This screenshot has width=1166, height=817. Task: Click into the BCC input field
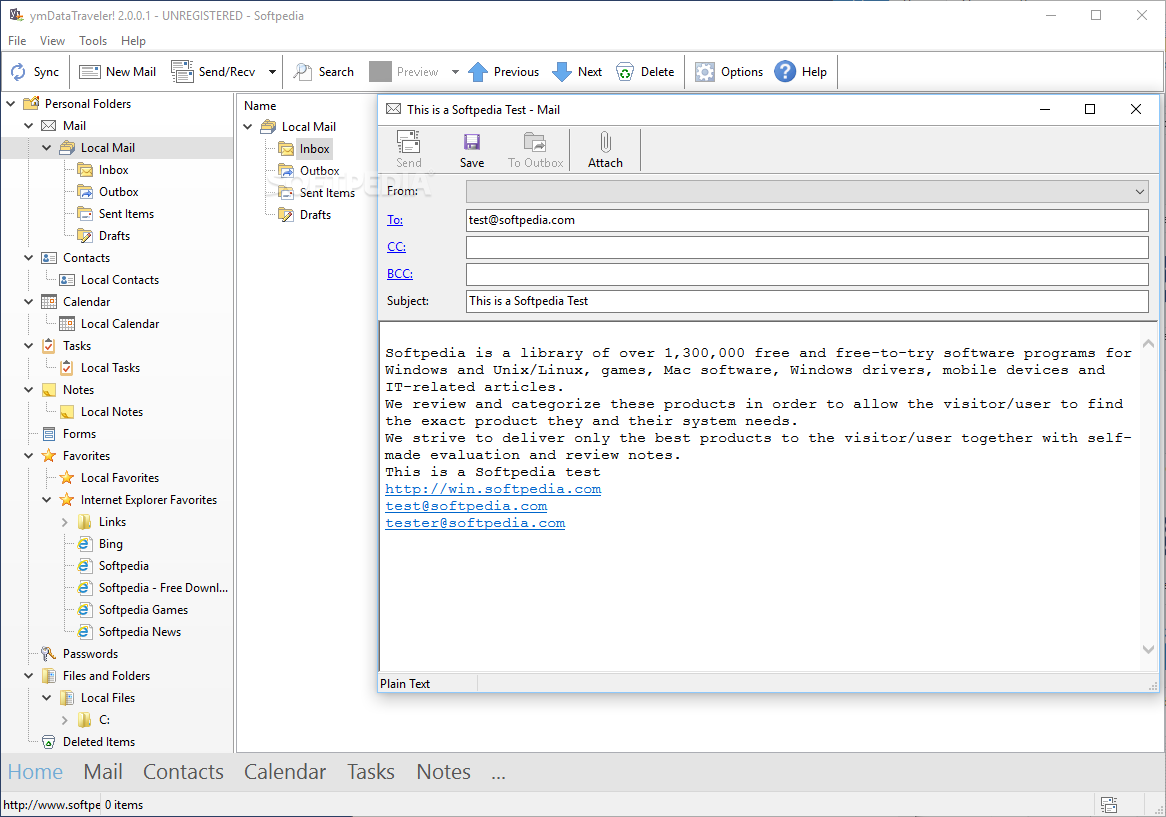[x=807, y=274]
